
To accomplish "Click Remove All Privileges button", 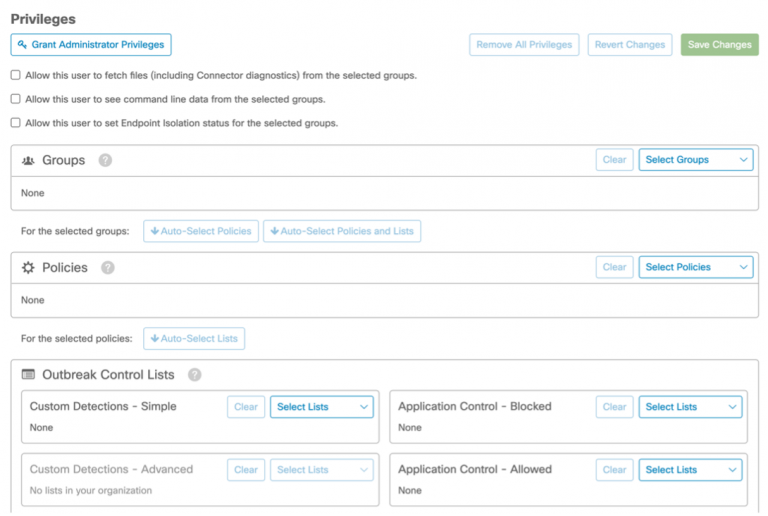I will click(x=524, y=45).
